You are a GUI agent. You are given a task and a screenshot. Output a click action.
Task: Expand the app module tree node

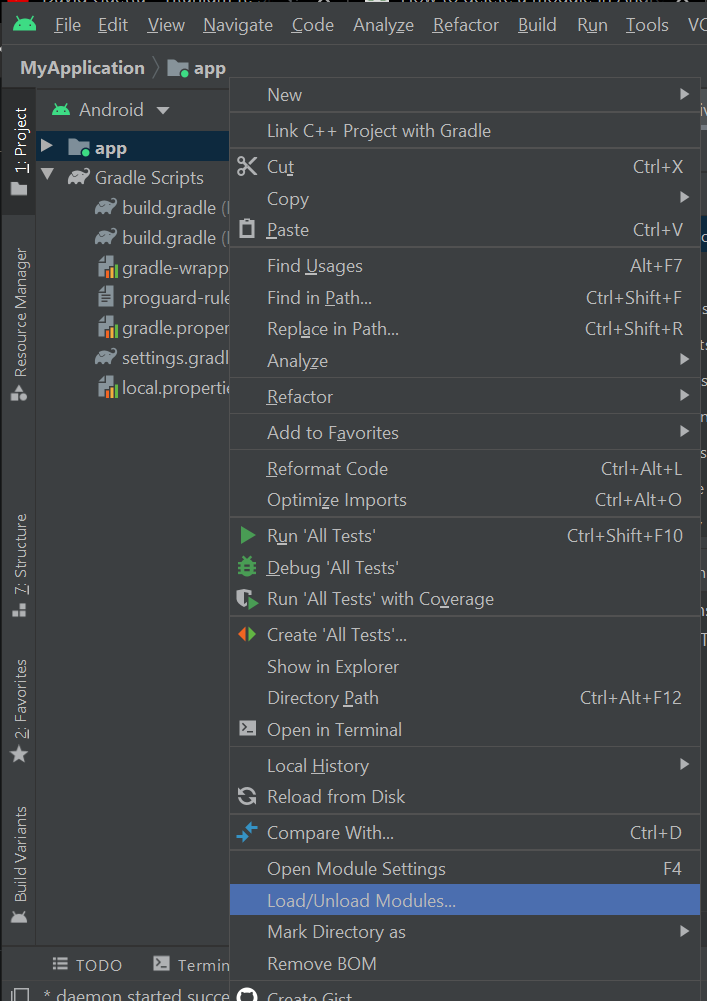point(46,147)
